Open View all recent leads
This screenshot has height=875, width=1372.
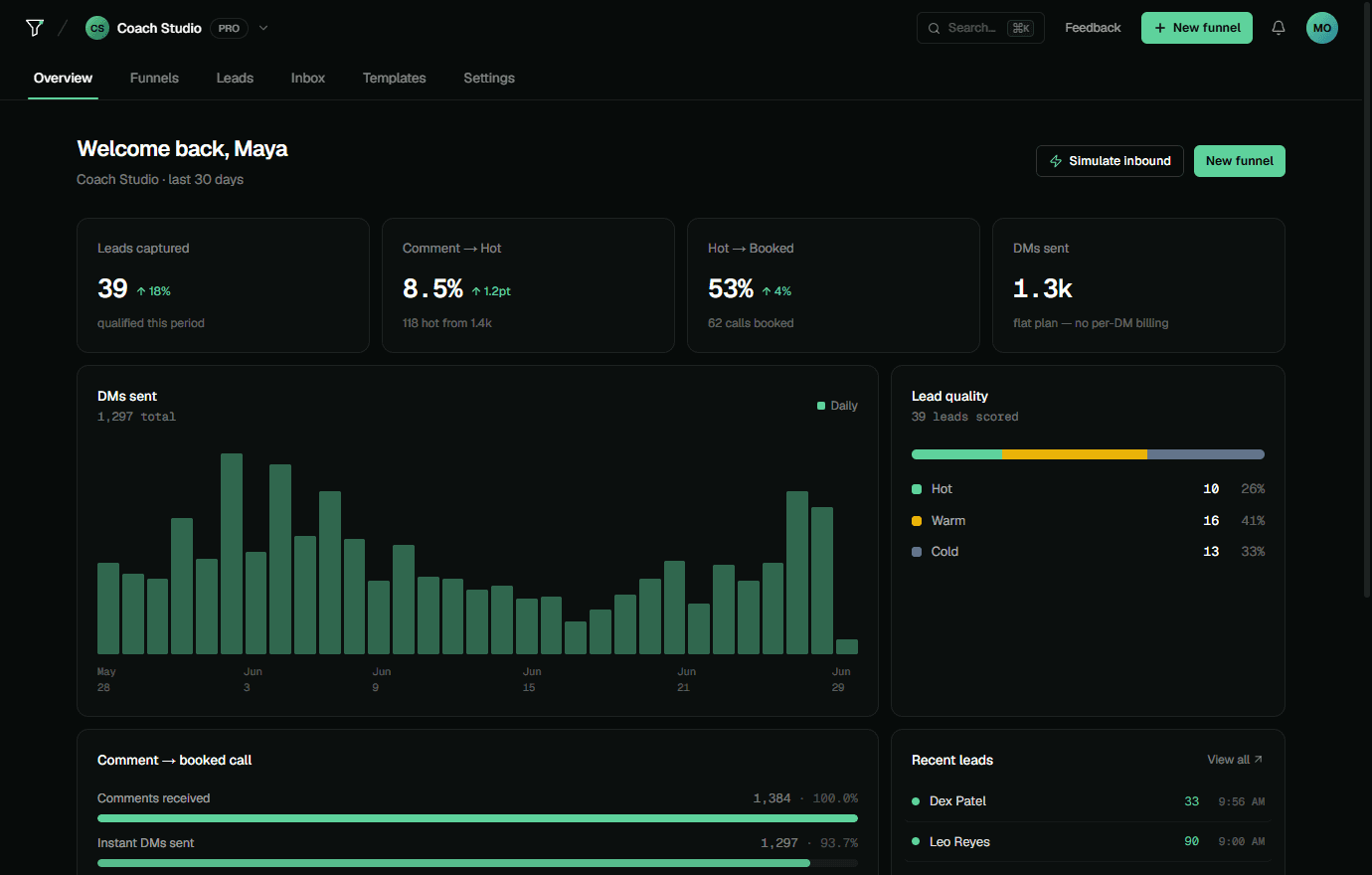point(1235,760)
